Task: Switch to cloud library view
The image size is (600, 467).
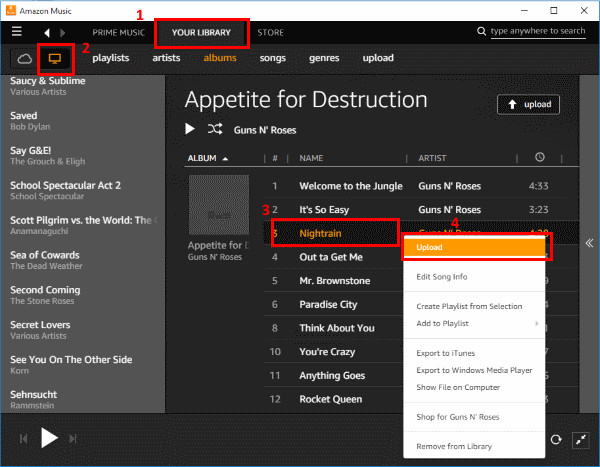Action: (22, 58)
